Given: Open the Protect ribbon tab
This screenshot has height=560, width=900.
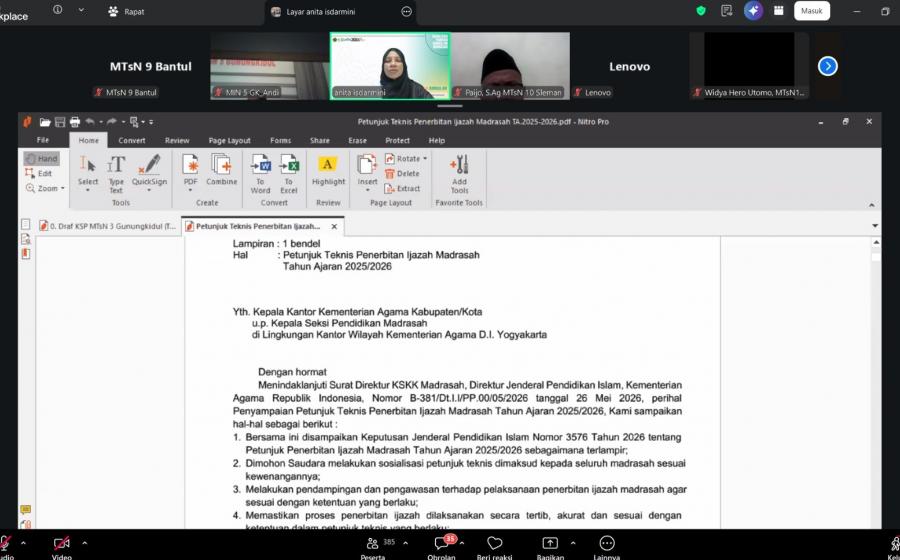Looking at the screenshot, I should 397,140.
